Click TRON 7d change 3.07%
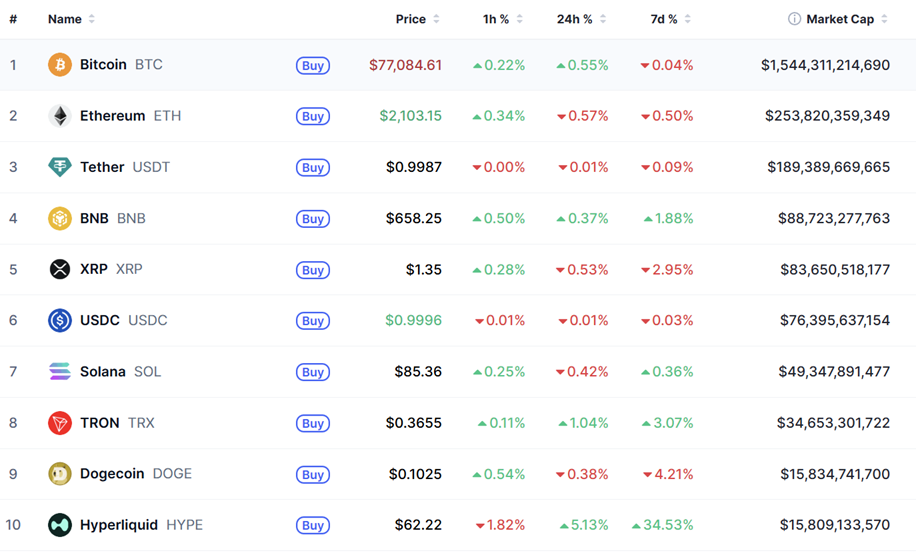 [x=668, y=423]
